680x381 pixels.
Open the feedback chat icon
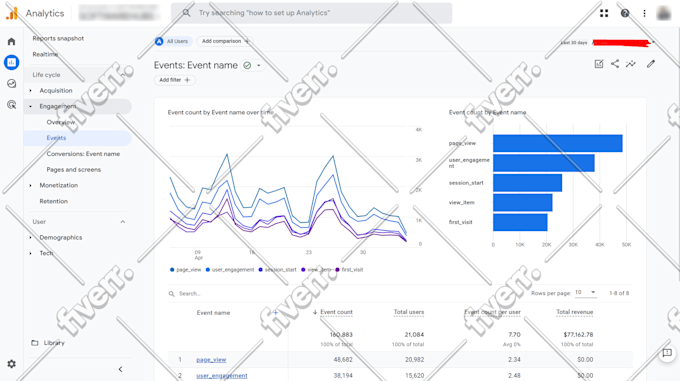667,353
